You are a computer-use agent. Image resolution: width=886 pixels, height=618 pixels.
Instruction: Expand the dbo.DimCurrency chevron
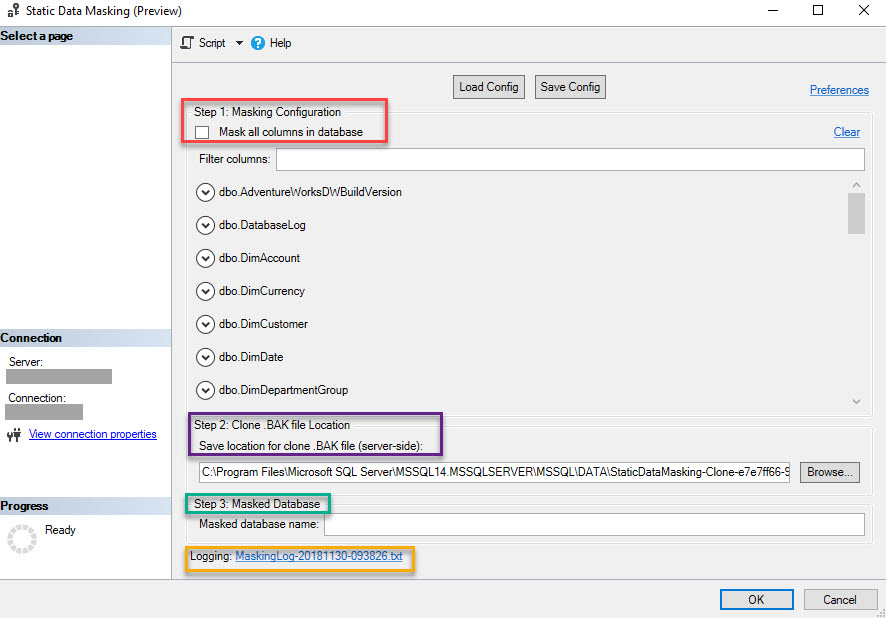point(205,291)
